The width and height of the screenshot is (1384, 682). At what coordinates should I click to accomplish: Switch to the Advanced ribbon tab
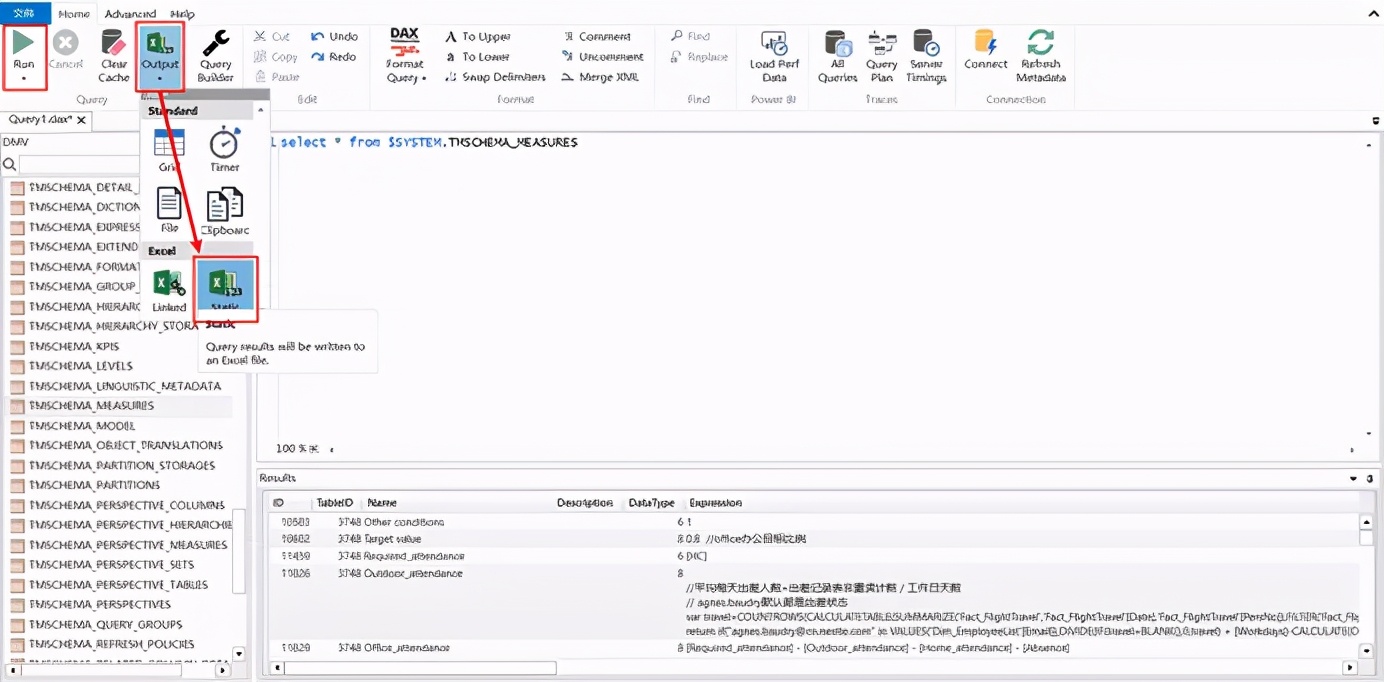[130, 14]
